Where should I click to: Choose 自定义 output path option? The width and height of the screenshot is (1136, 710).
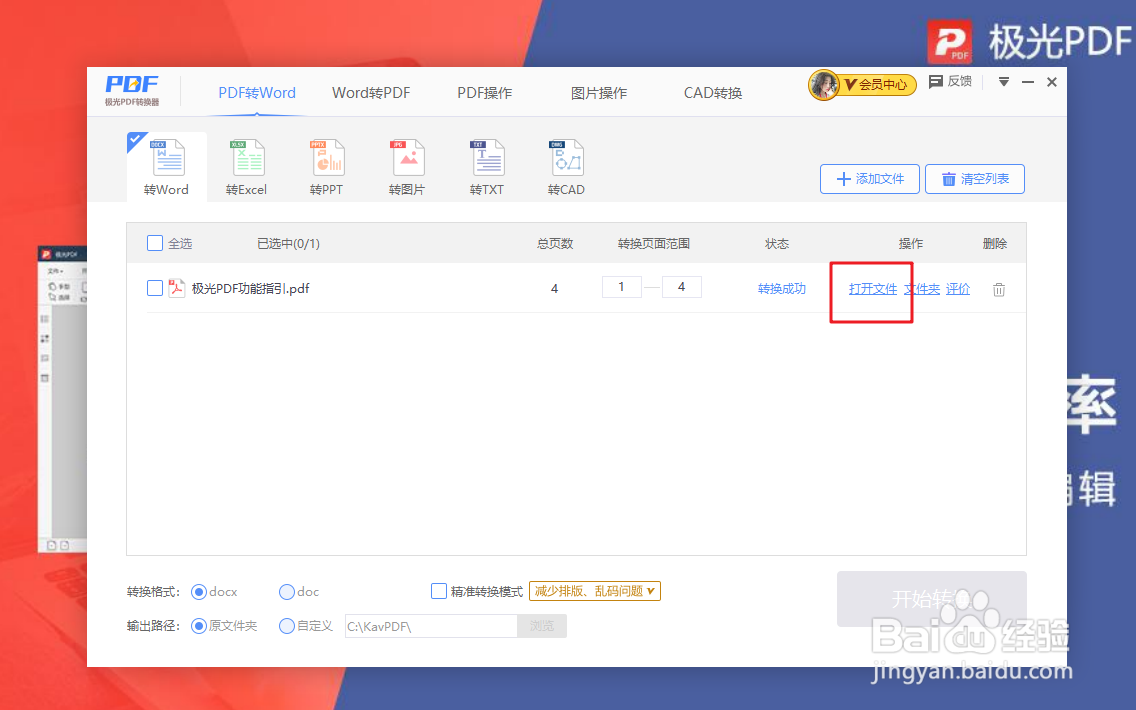[287, 625]
